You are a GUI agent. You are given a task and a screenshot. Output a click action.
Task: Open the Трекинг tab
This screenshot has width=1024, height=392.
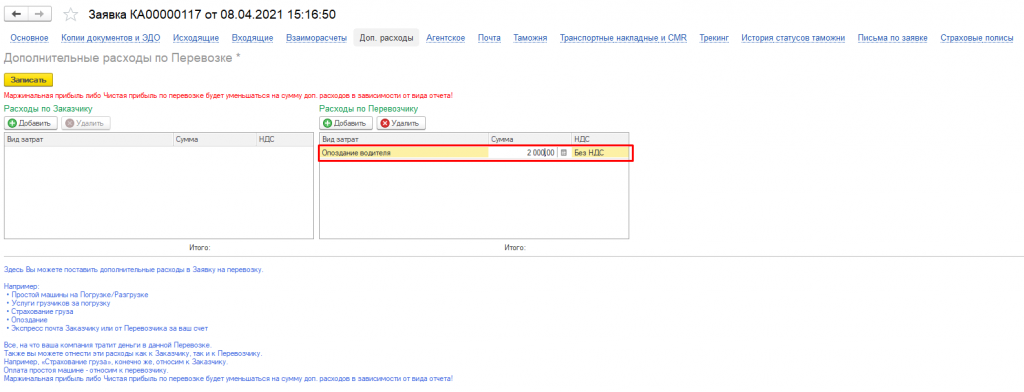(714, 38)
